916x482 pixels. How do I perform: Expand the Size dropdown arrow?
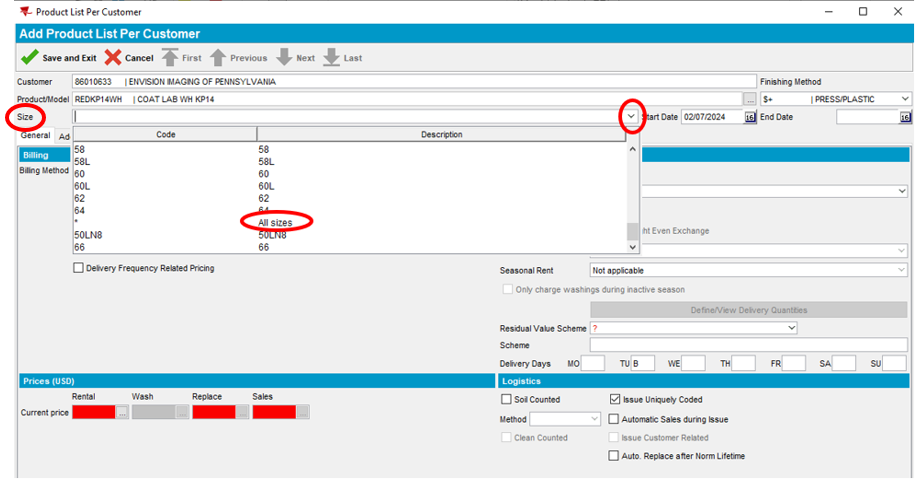[631, 117]
